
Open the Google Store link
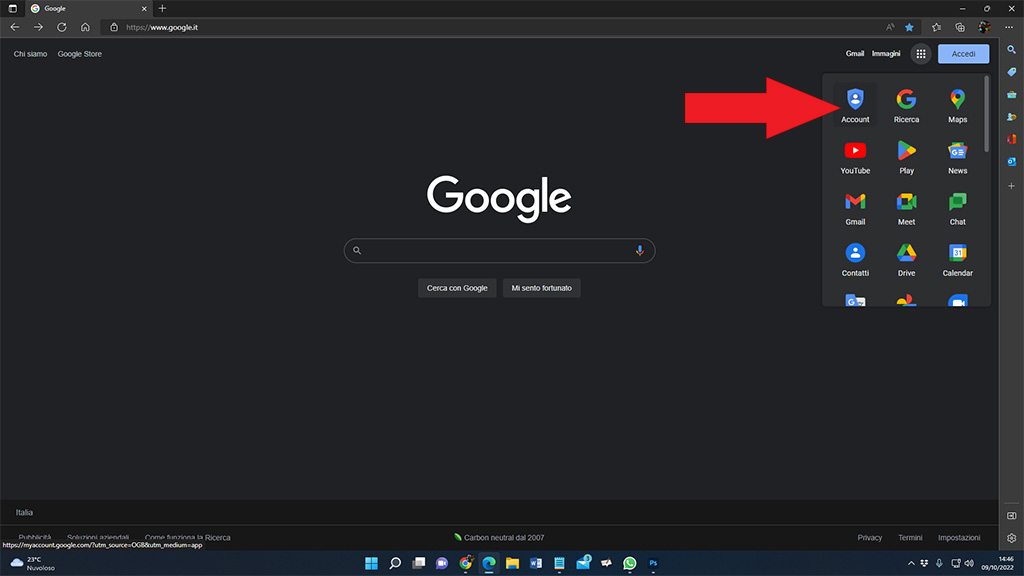click(x=80, y=54)
